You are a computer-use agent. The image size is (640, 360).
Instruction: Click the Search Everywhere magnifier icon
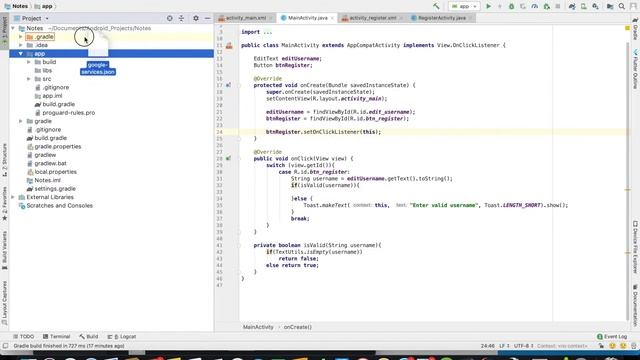622,6
